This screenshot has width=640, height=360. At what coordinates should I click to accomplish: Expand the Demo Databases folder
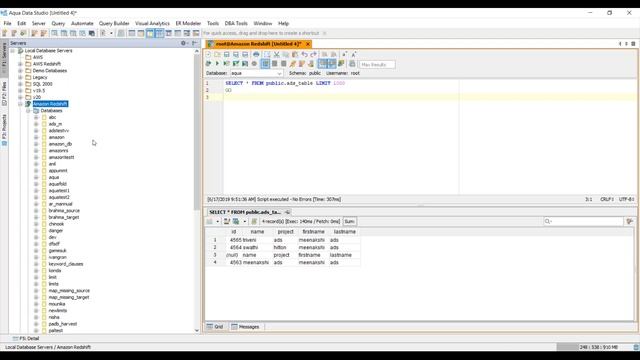pos(20,71)
